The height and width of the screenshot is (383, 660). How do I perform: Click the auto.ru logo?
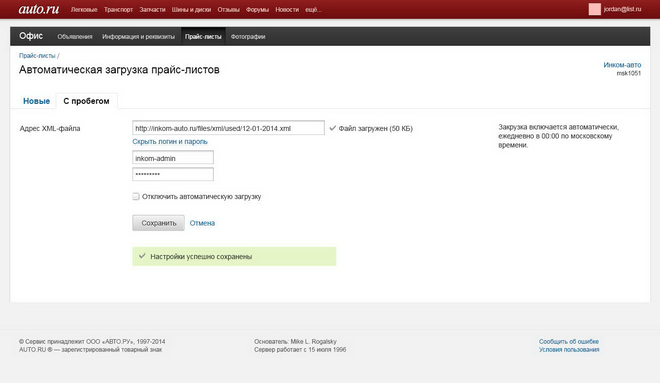click(39, 9)
